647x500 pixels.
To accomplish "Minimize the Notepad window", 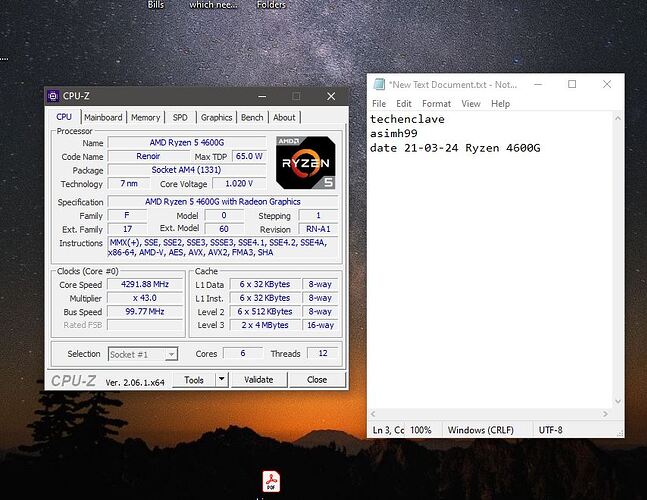I will tap(538, 84).
